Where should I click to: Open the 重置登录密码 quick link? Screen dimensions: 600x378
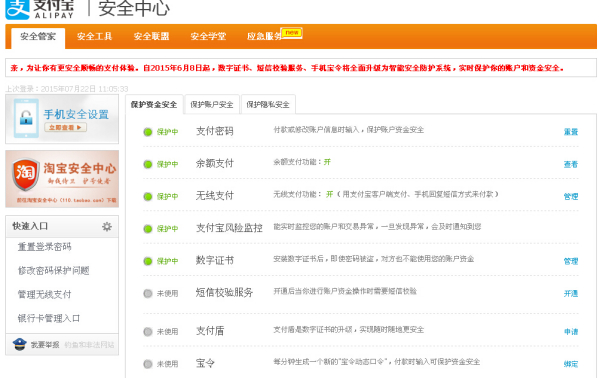pos(44,247)
